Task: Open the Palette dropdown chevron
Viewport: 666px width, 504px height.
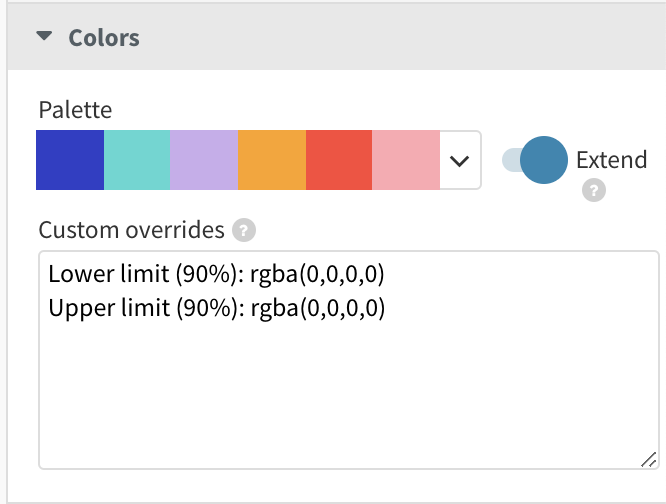Action: 460,160
